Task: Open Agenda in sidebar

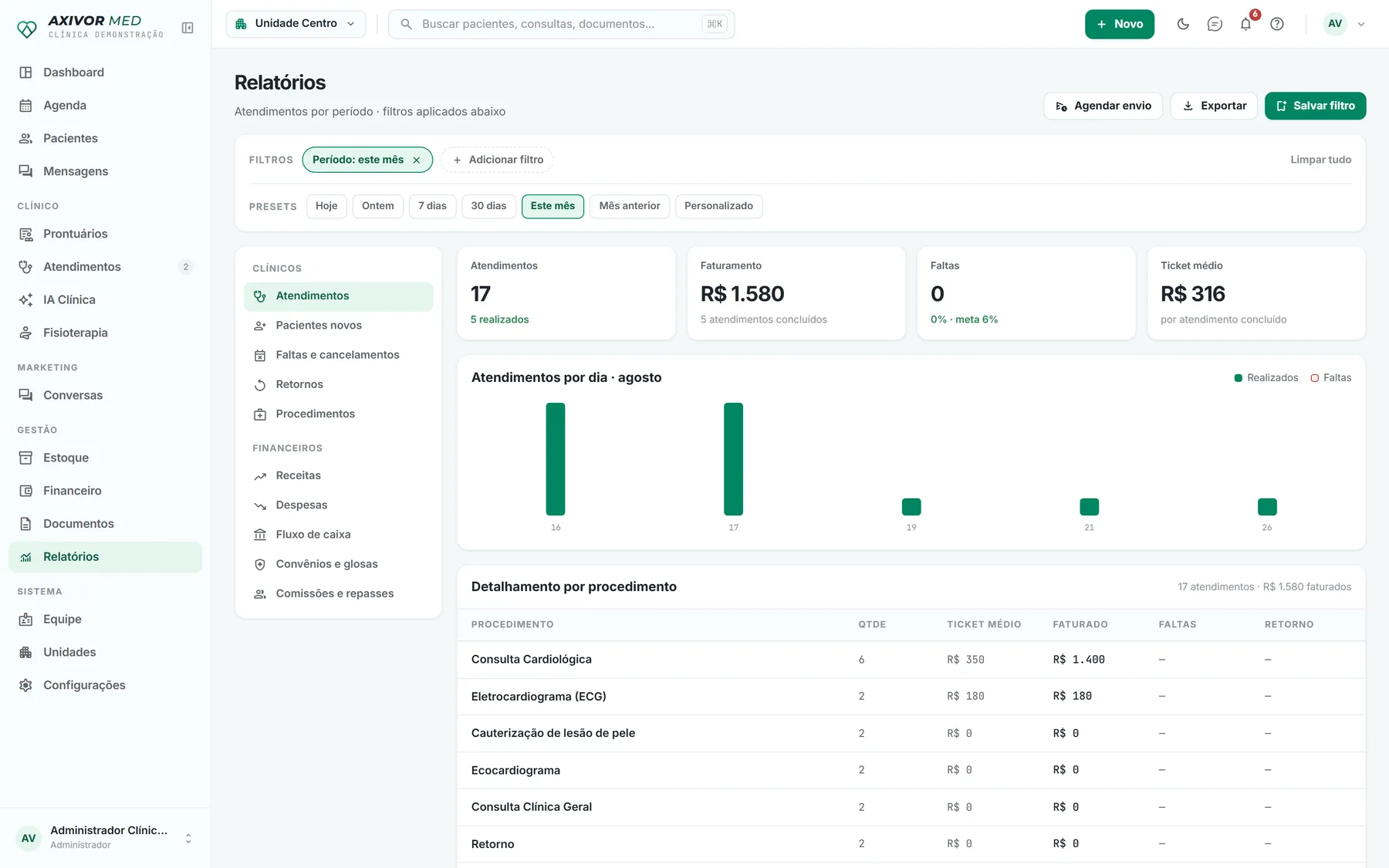Action: 105,106
